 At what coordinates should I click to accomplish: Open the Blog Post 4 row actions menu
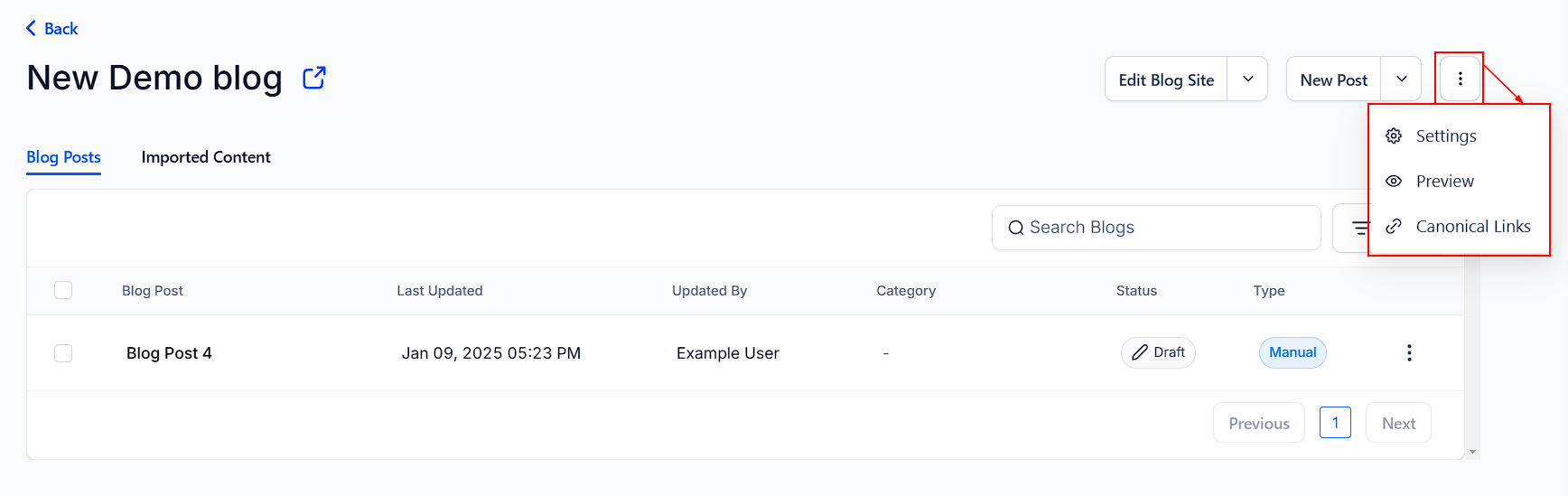[1409, 352]
